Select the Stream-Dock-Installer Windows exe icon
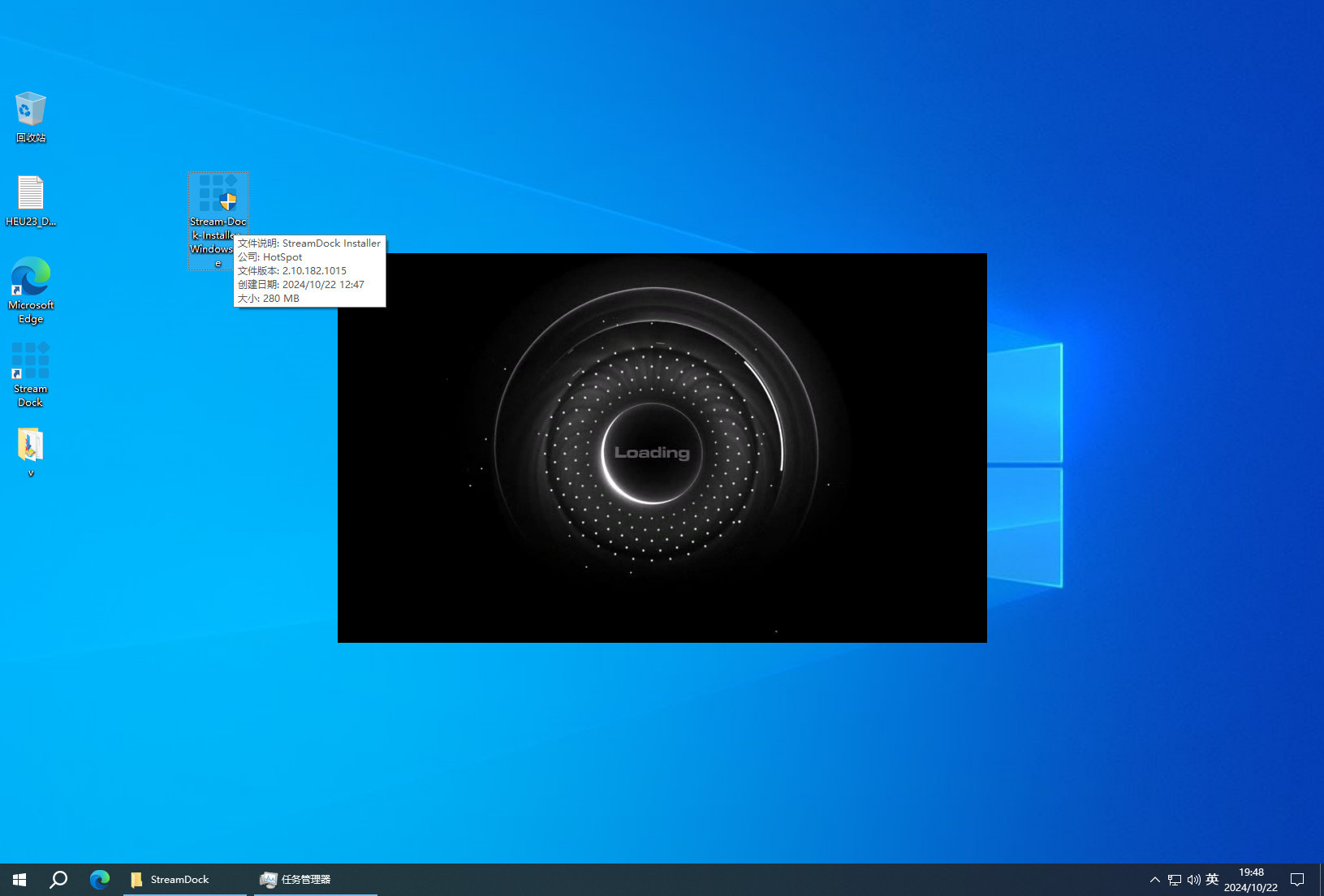The image size is (1324, 896). 218,220
